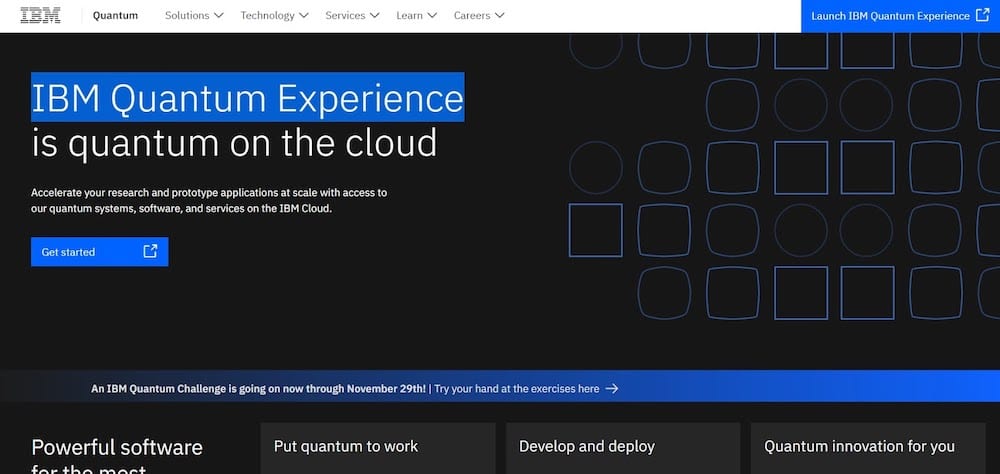Expand the Technology menu

tap(274, 15)
